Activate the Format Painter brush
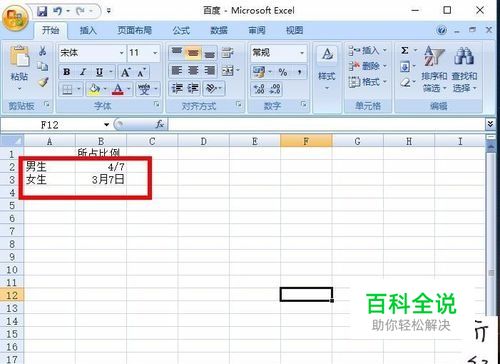 pyautogui.click(x=43, y=82)
